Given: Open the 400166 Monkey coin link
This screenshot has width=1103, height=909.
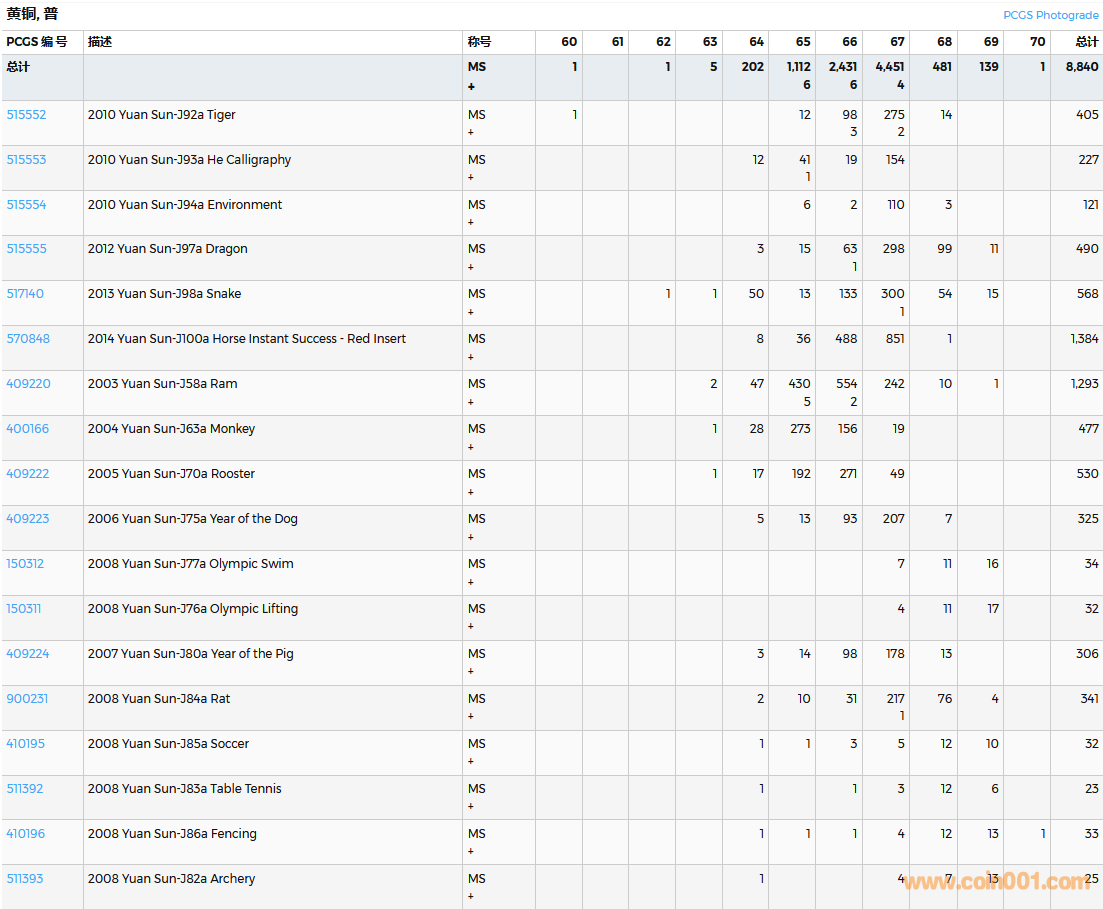Looking at the screenshot, I should 27,429.
